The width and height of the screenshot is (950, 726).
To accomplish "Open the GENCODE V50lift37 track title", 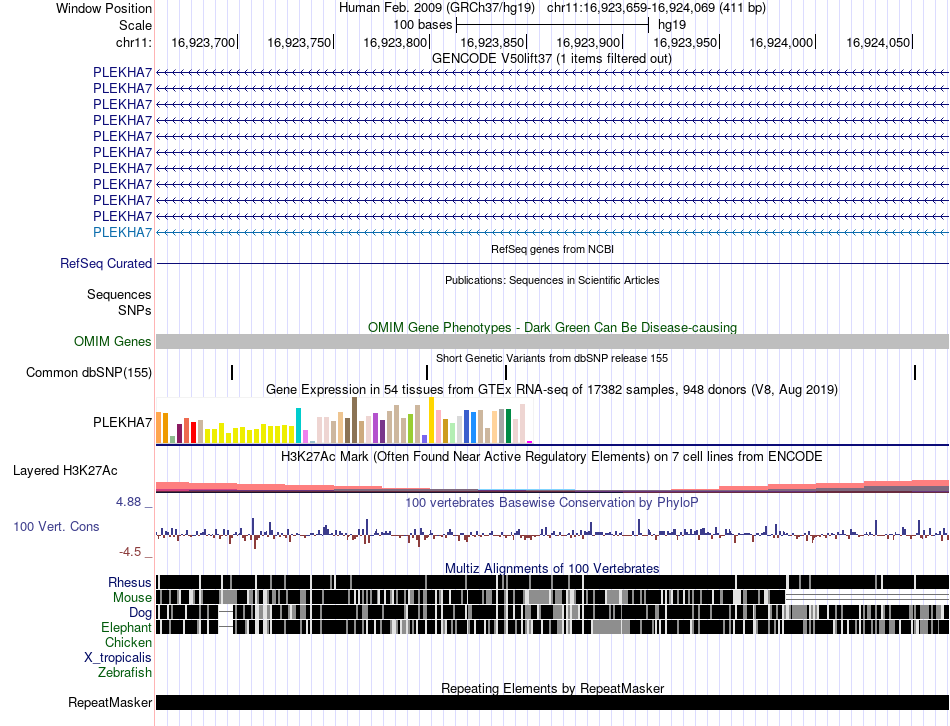I will click(551, 59).
